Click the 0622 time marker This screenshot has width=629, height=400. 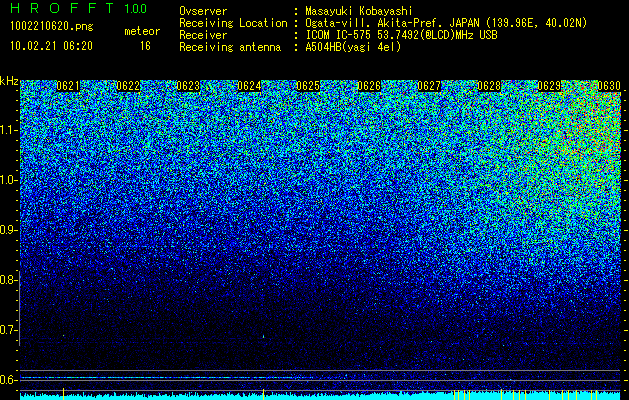(x=128, y=86)
